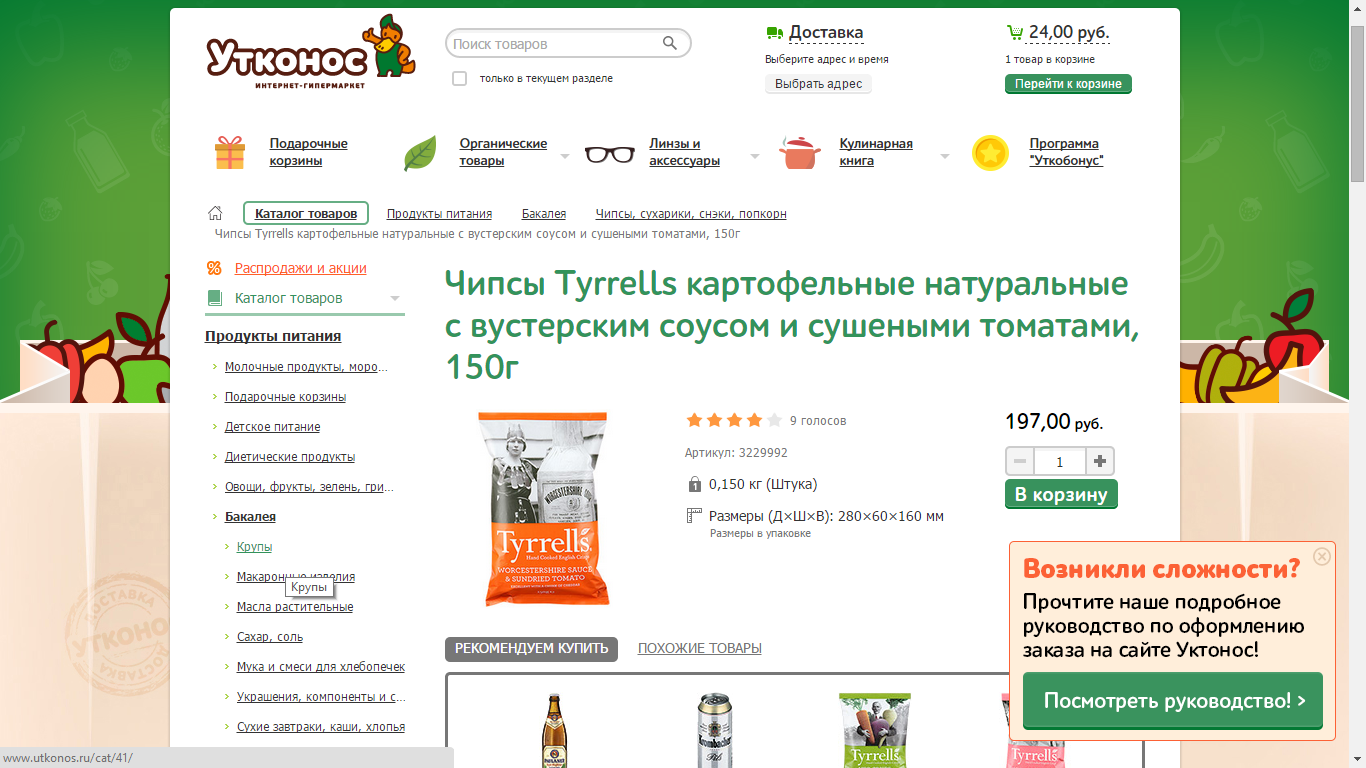Click the delivery truck icon
The width and height of the screenshot is (1366, 768).
(774, 33)
